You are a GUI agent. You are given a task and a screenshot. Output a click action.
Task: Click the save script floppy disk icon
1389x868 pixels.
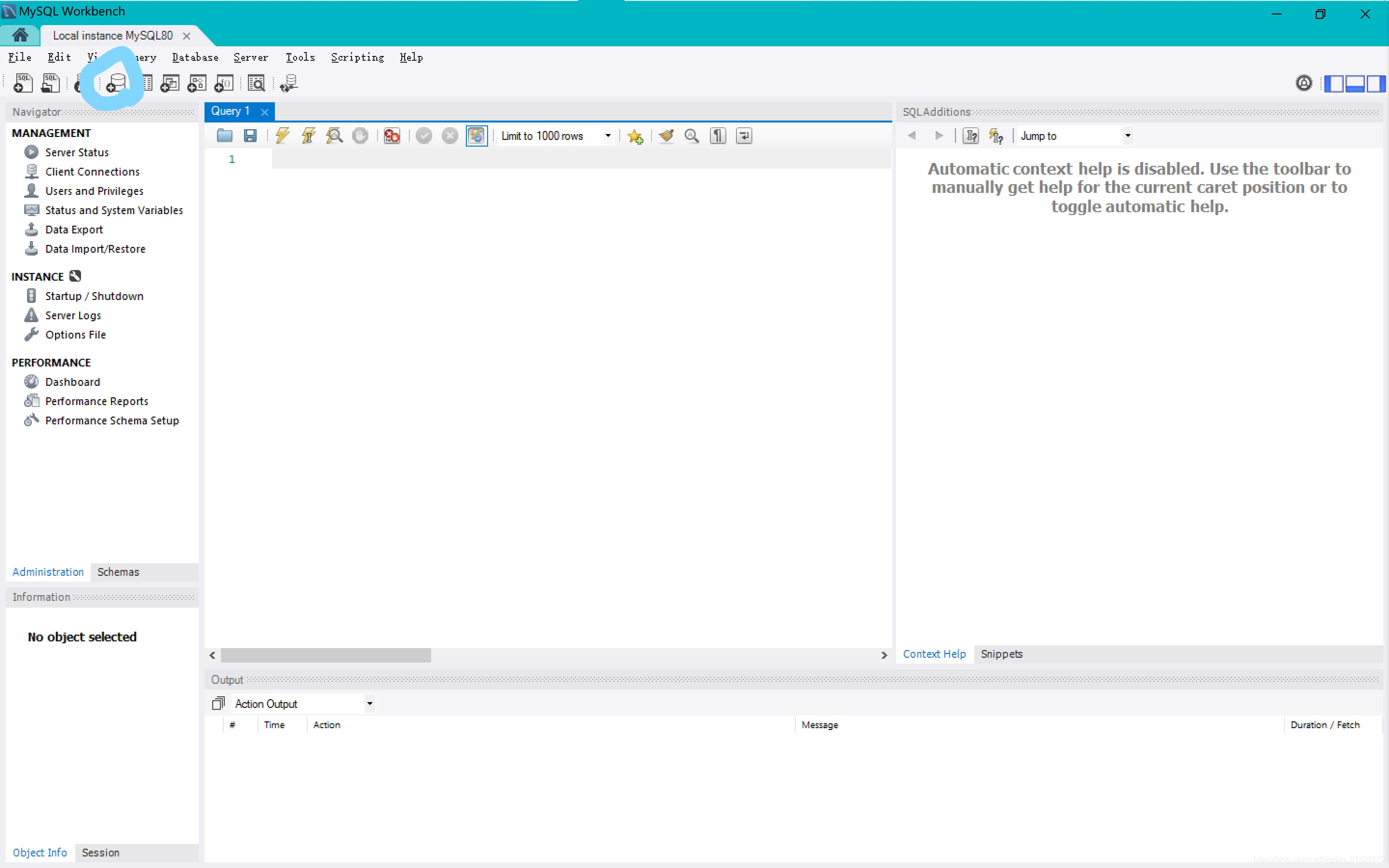pyautogui.click(x=250, y=136)
